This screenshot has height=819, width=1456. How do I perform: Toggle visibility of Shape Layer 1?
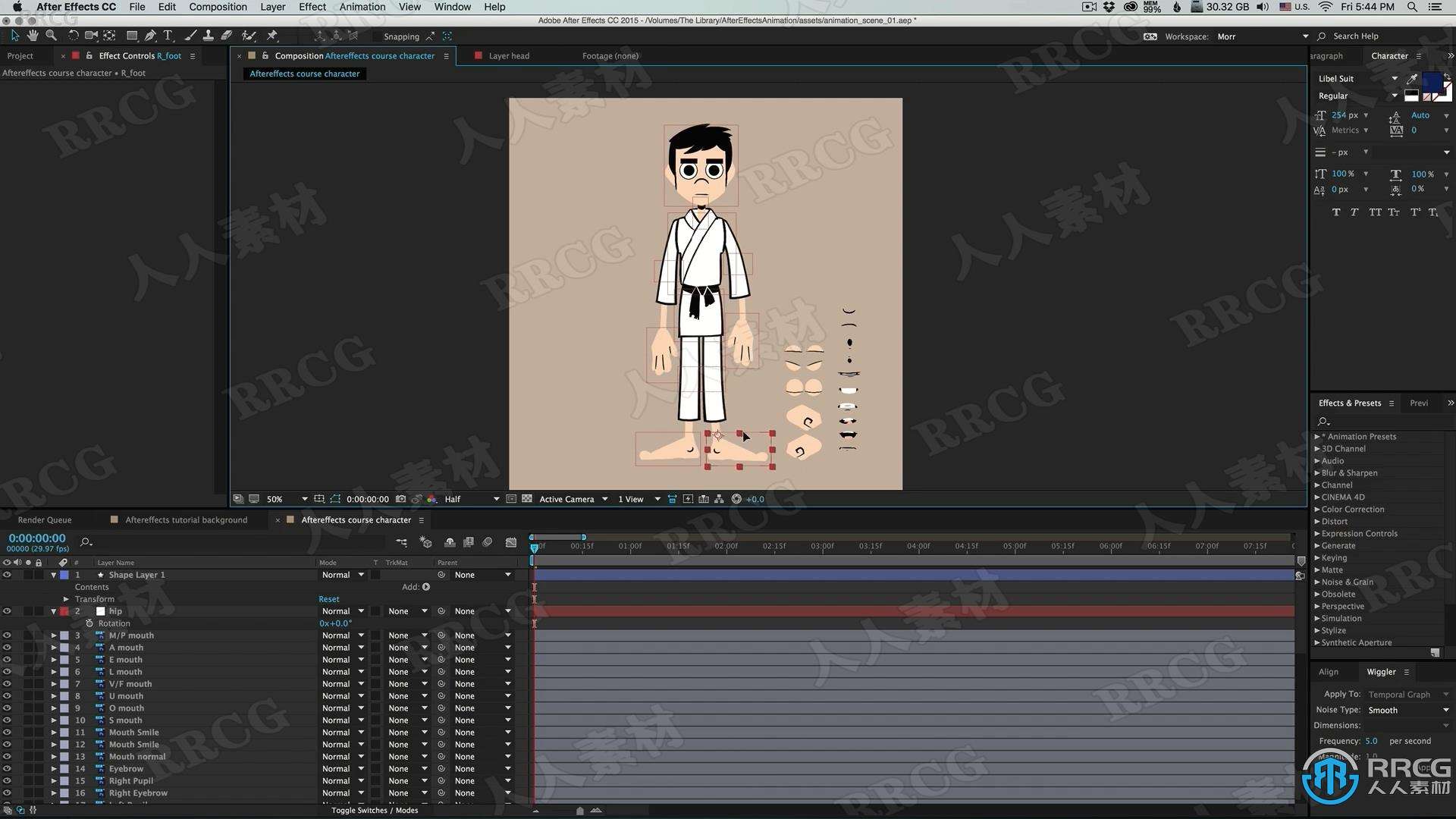coord(8,574)
